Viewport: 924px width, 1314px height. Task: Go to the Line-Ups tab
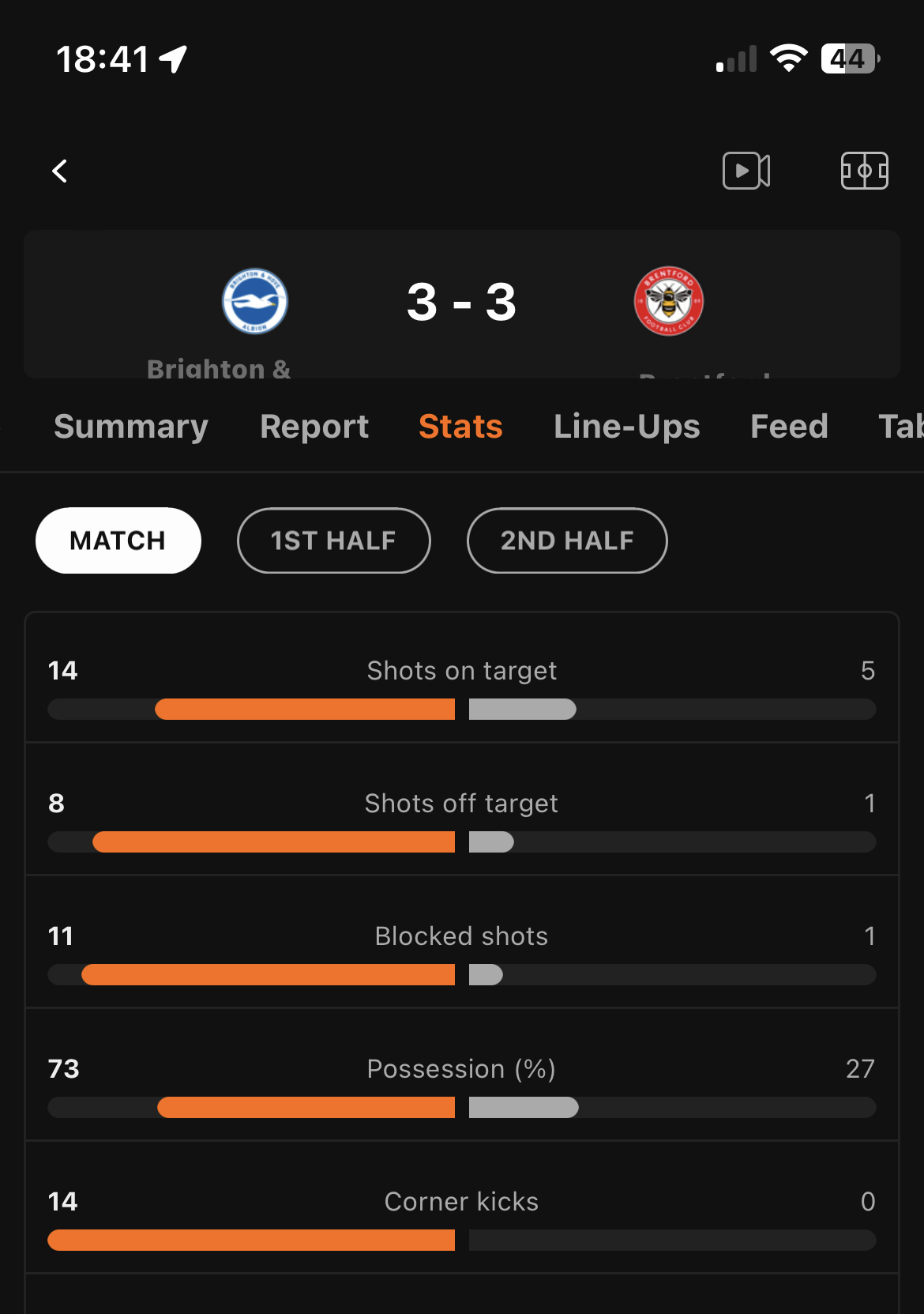pos(627,427)
